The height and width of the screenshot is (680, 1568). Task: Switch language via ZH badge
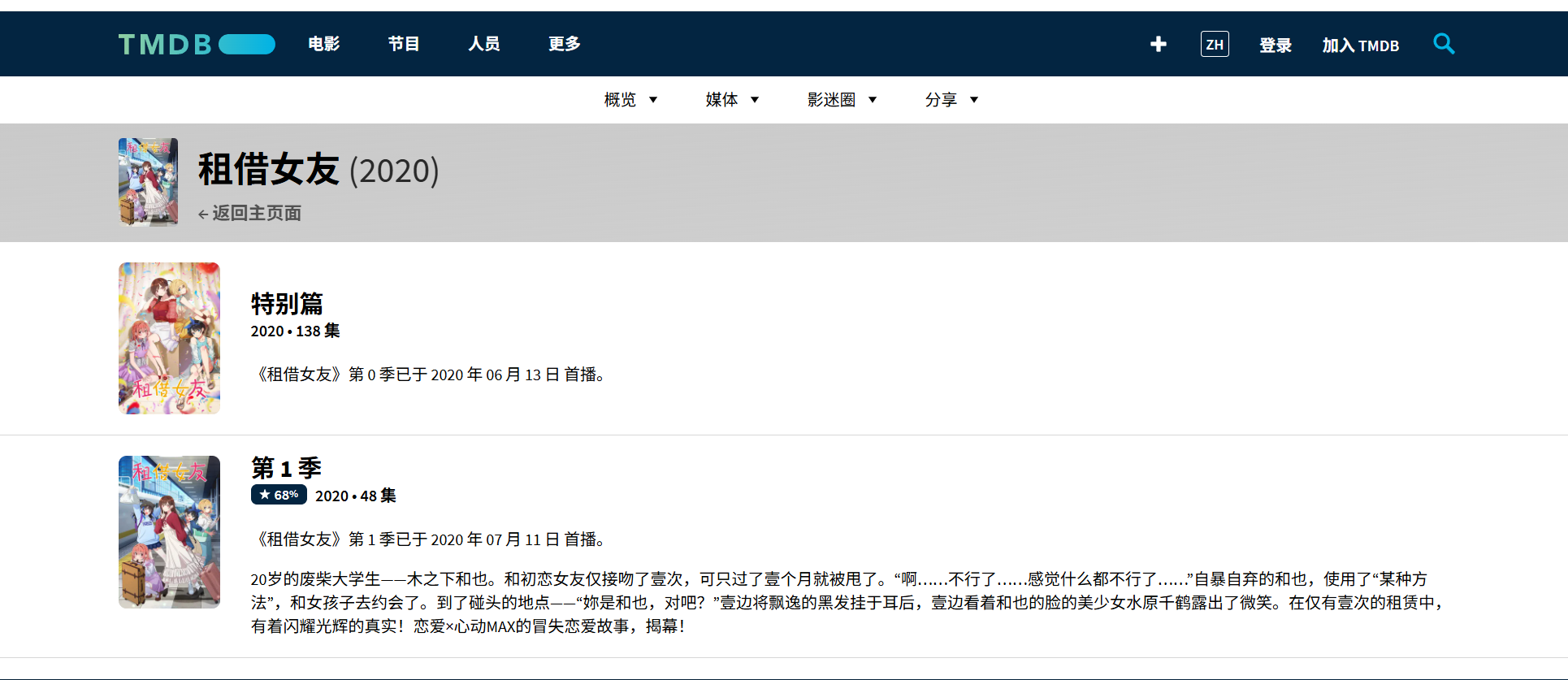pyautogui.click(x=1215, y=44)
